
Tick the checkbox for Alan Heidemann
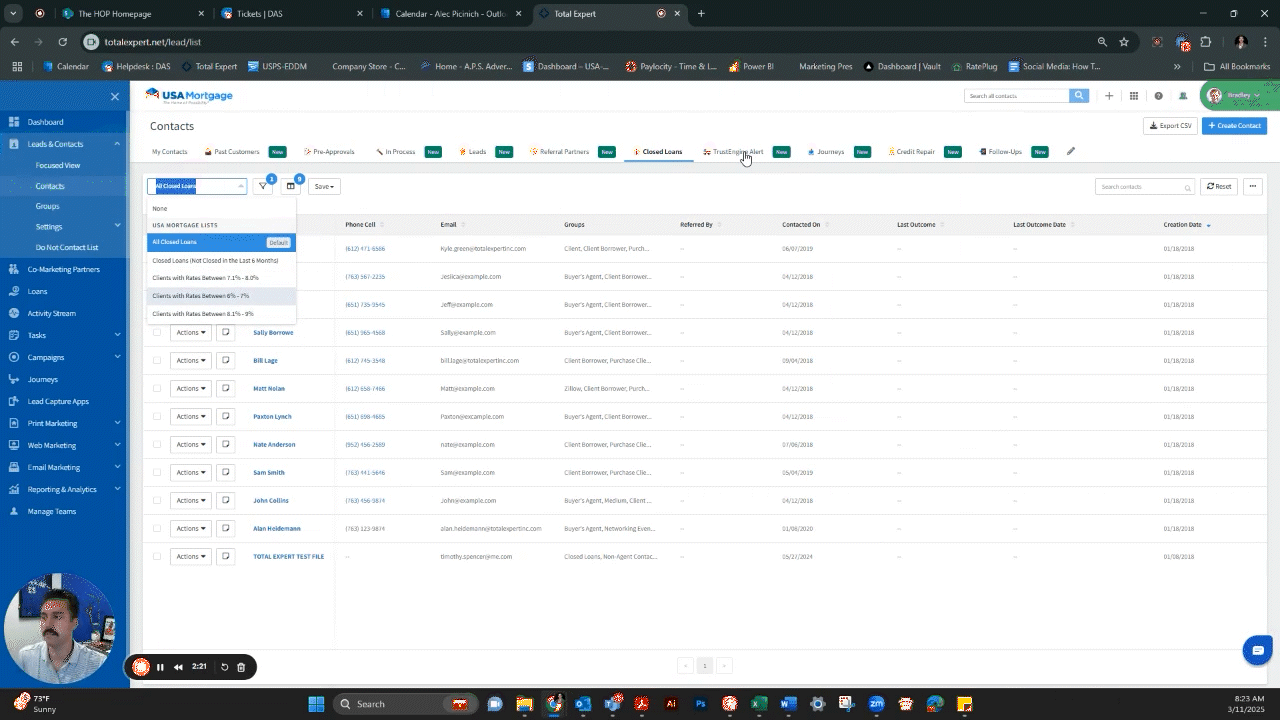pos(157,528)
